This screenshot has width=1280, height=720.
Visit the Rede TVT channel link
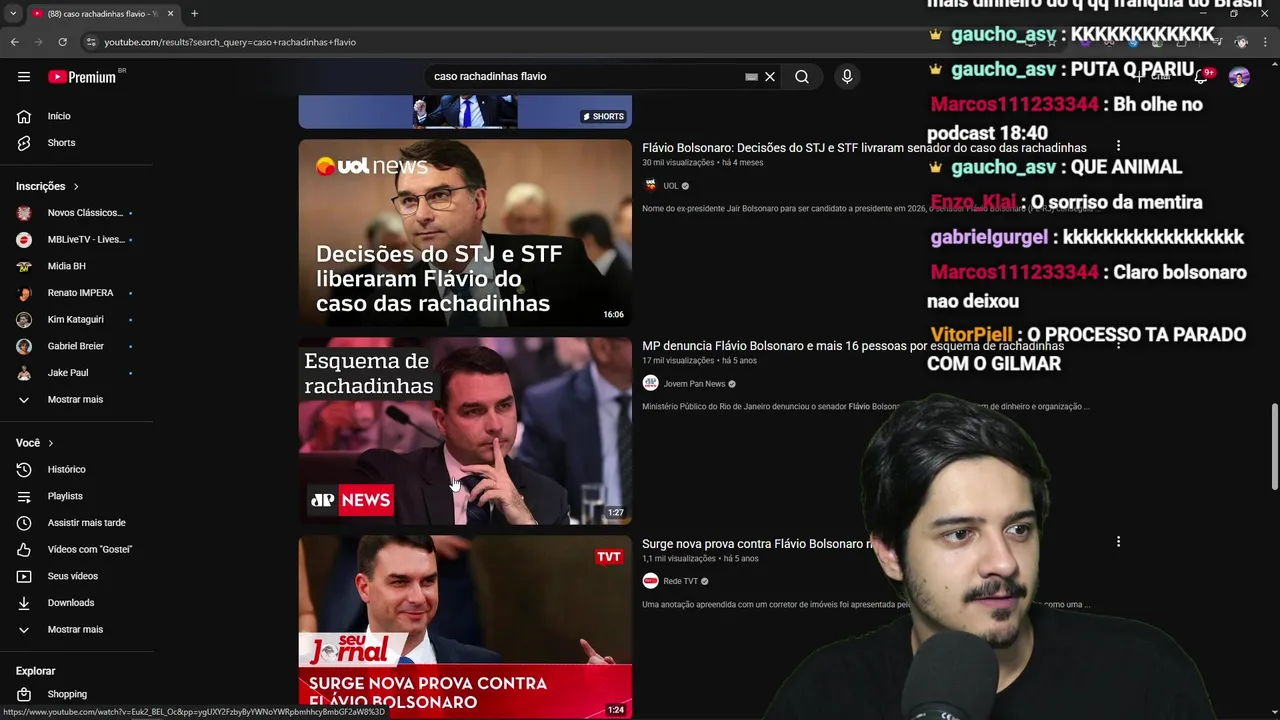680,582
